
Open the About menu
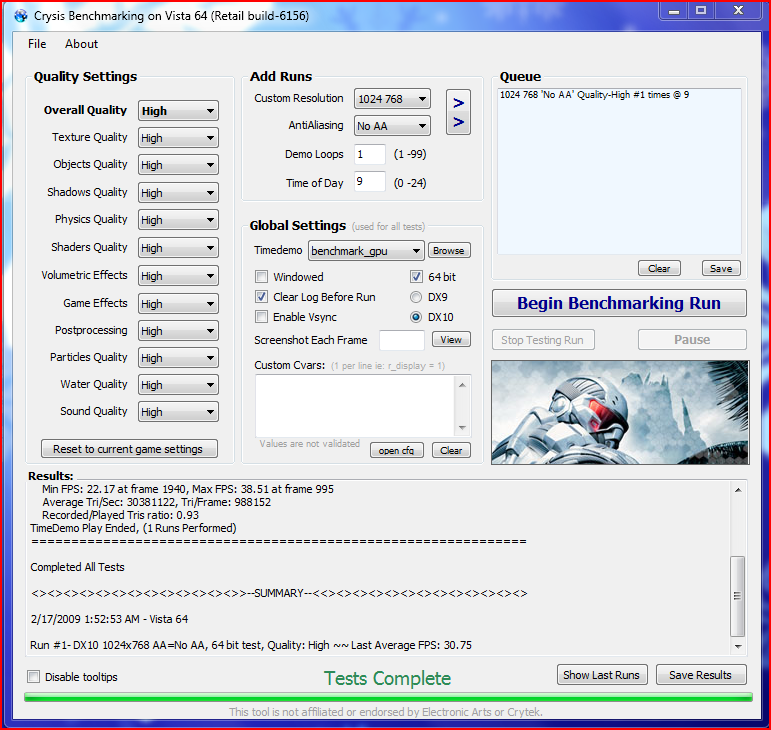point(81,44)
